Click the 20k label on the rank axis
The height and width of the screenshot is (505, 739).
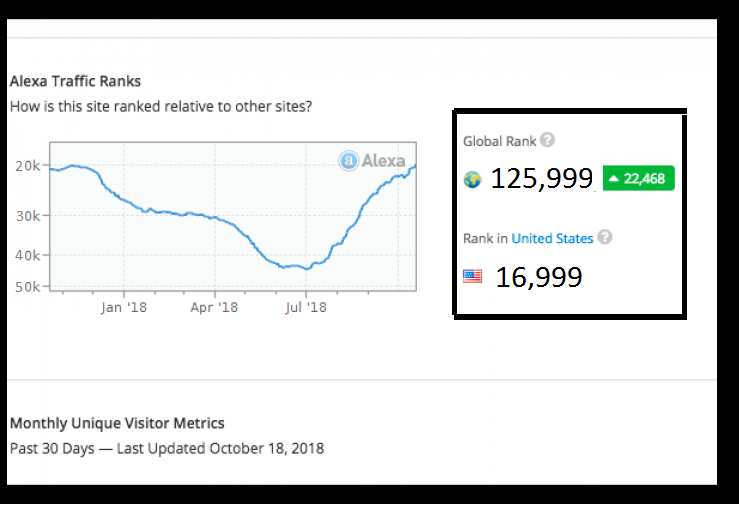32,165
